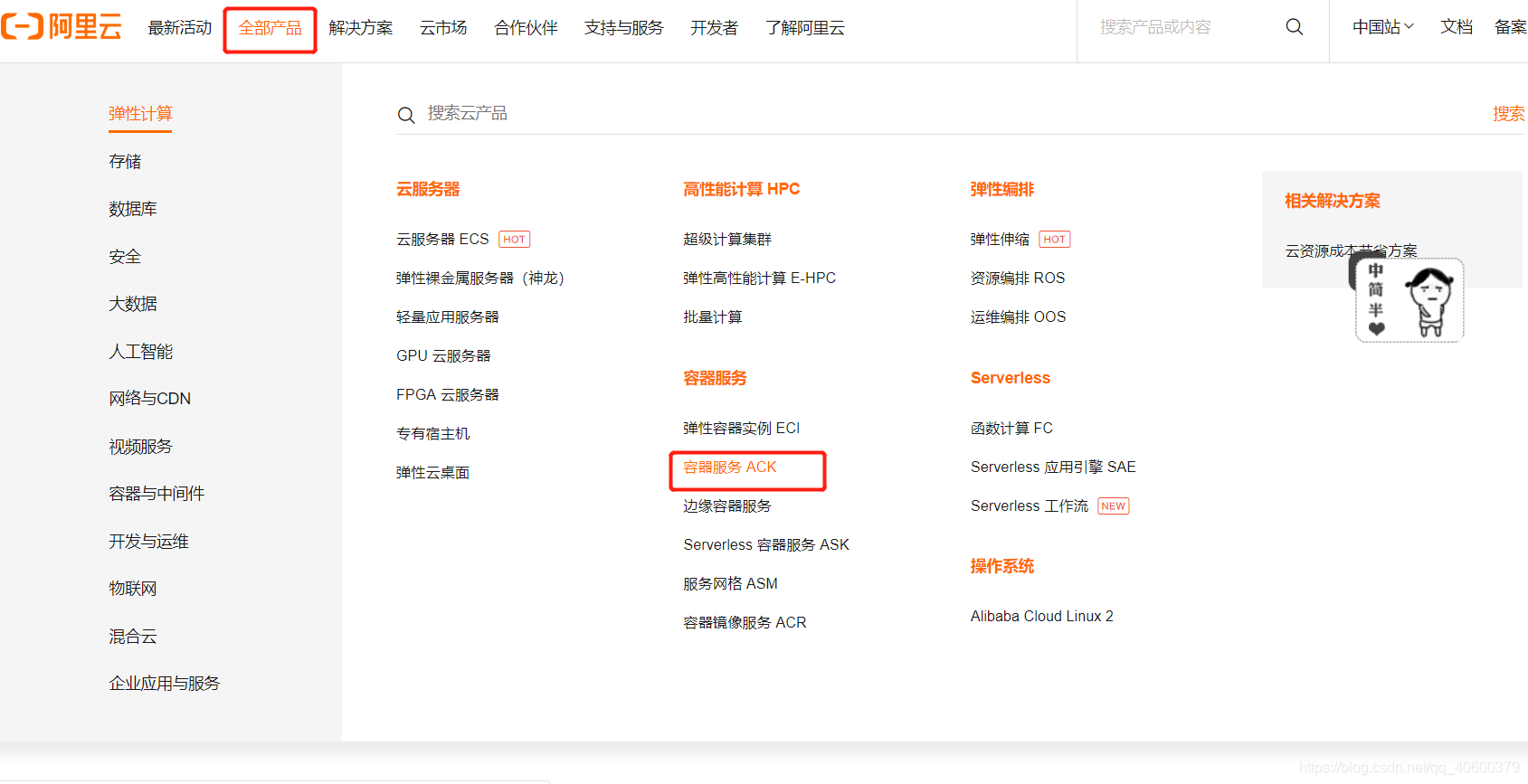Open the 弹性高性能计算 E-HPC link
This screenshot has width=1528, height=784.
(759, 278)
